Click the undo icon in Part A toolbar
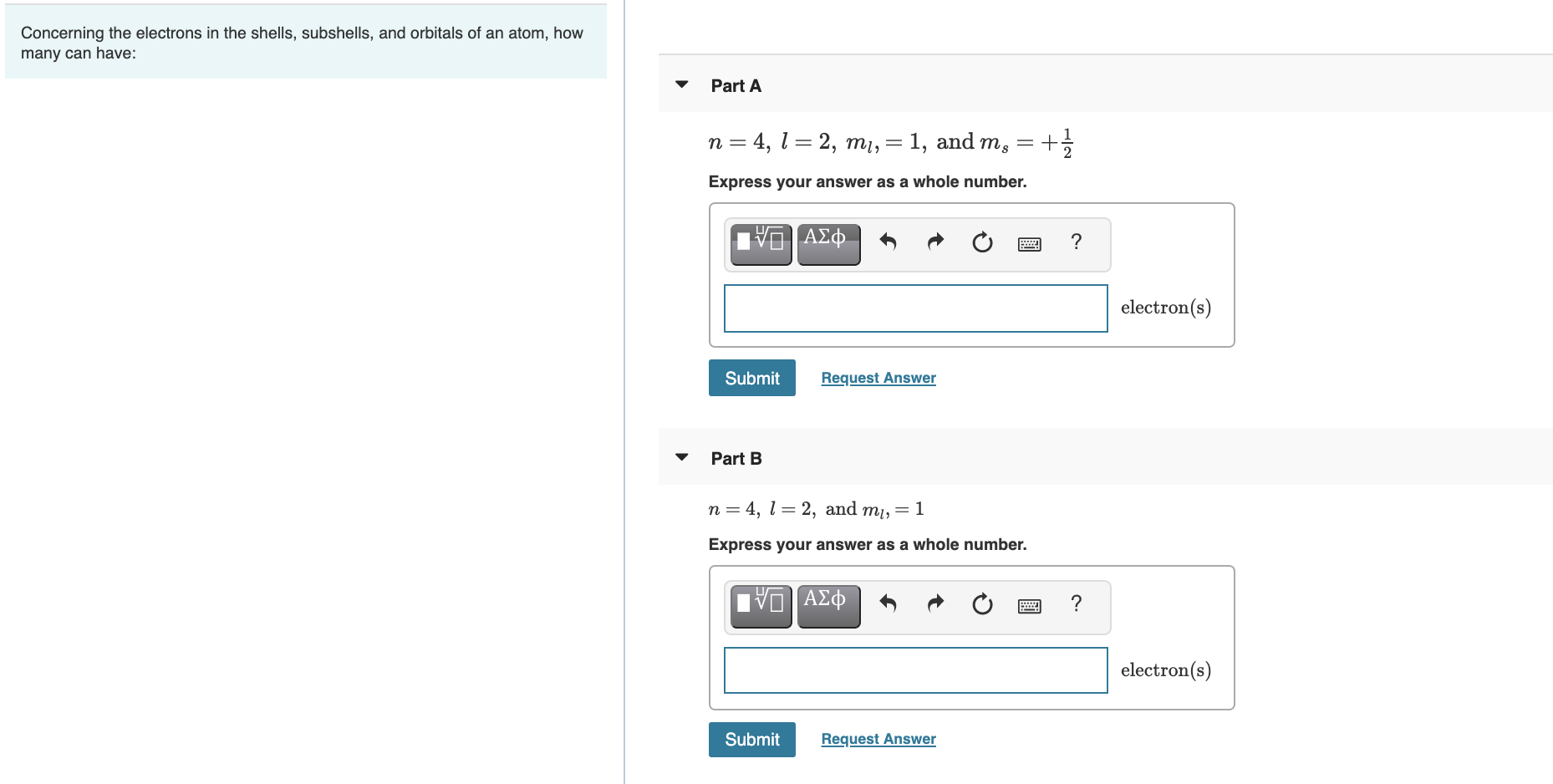This screenshot has height=784, width=1553. 888,242
